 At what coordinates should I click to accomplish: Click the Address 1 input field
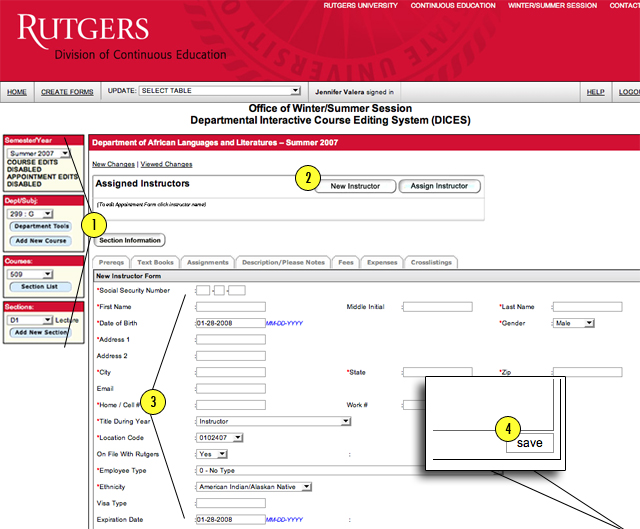(x=231, y=340)
